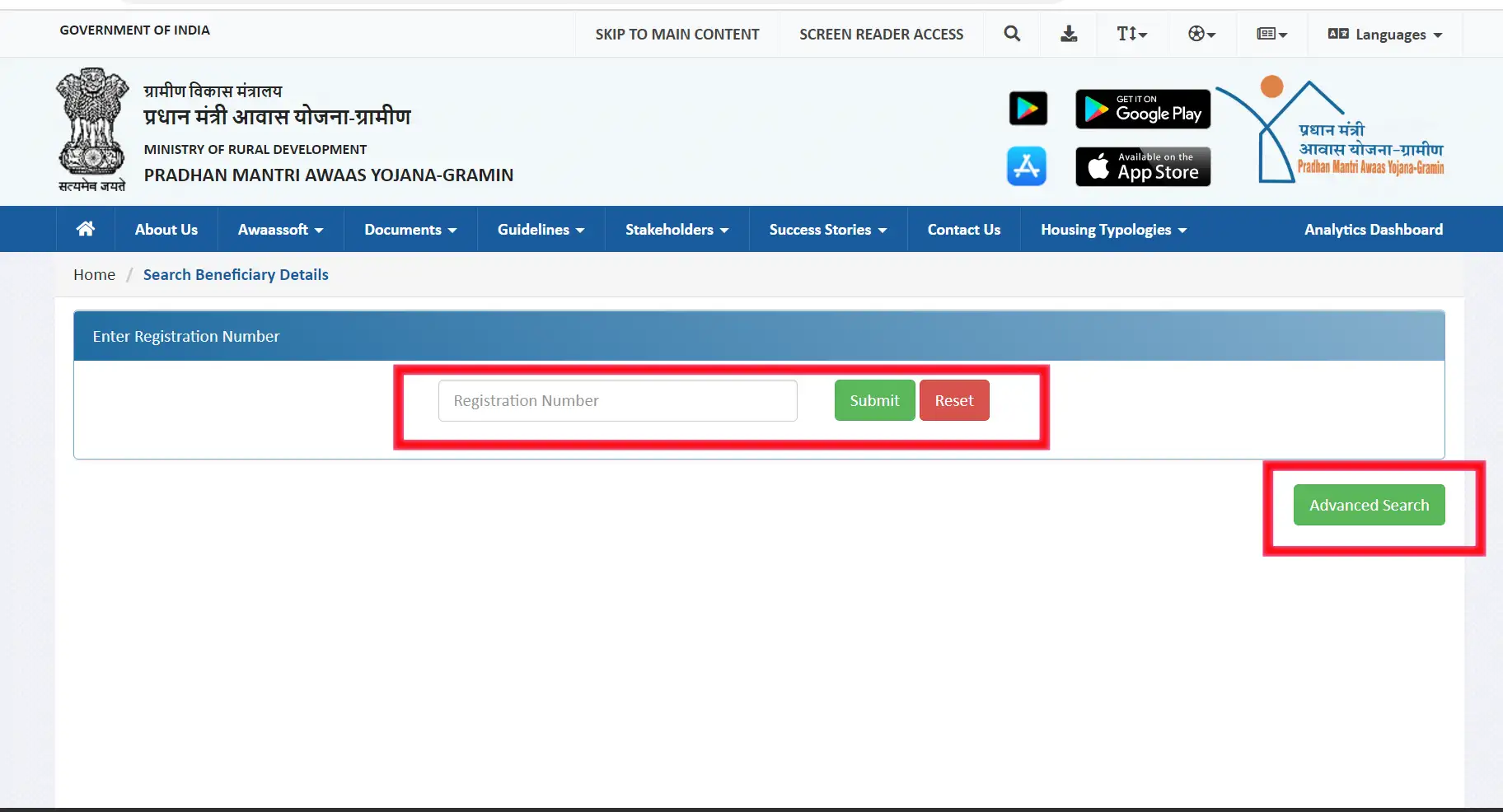Click the download icon in top bar
Viewport: 1503px width, 812px height.
(x=1069, y=34)
